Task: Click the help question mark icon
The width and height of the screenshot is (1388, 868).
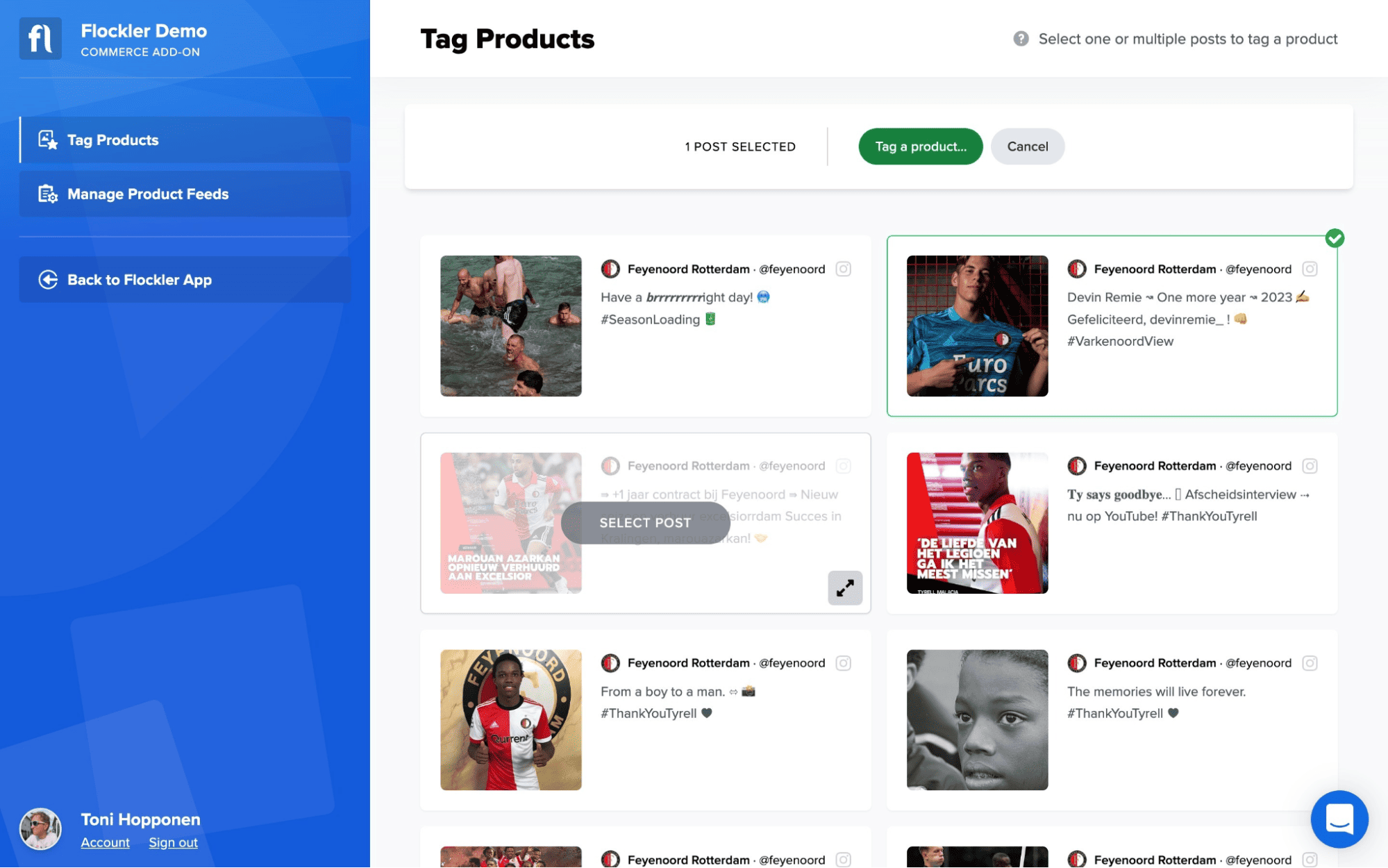Action: click(x=1021, y=39)
